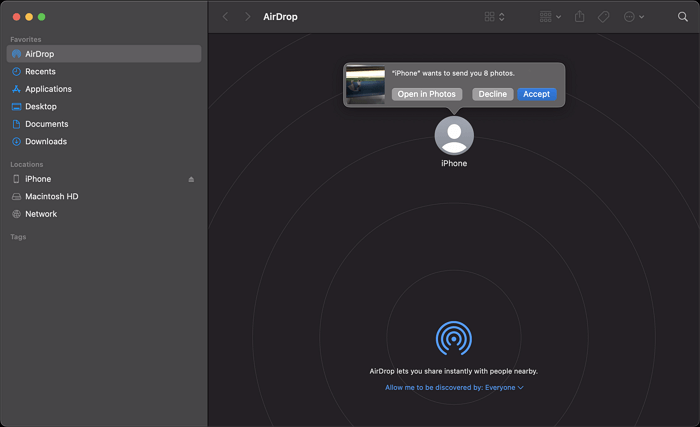Open the search magnifier in the toolbar

point(683,17)
